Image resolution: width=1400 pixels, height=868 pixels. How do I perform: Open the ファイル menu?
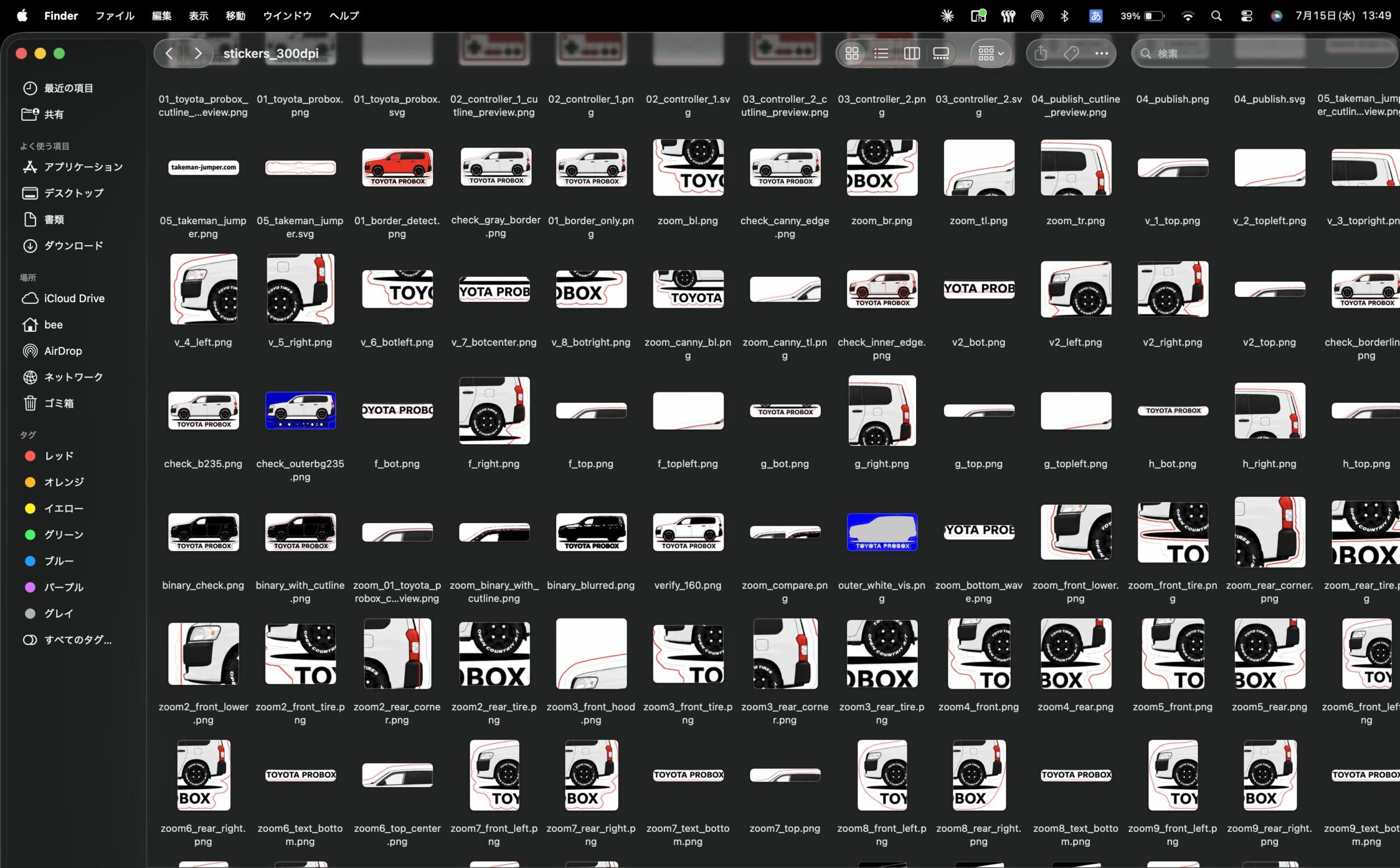[114, 16]
